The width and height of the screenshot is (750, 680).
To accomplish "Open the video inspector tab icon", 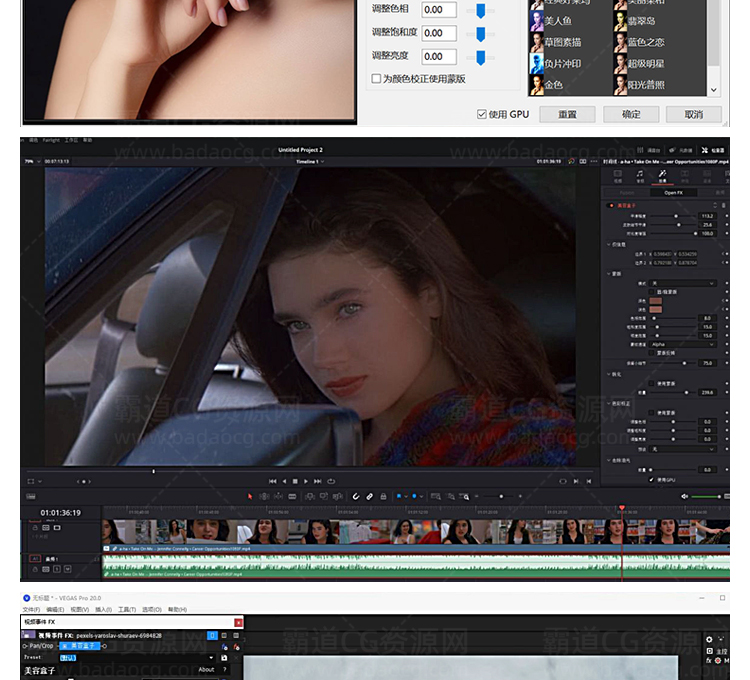I will point(618,174).
